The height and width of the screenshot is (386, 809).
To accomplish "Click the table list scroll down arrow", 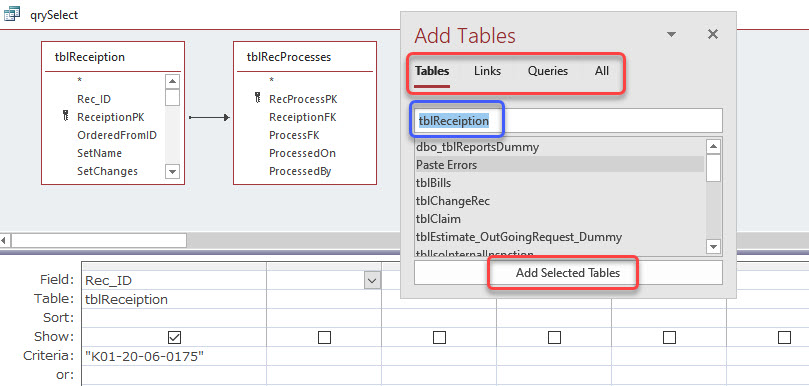I will [x=714, y=247].
